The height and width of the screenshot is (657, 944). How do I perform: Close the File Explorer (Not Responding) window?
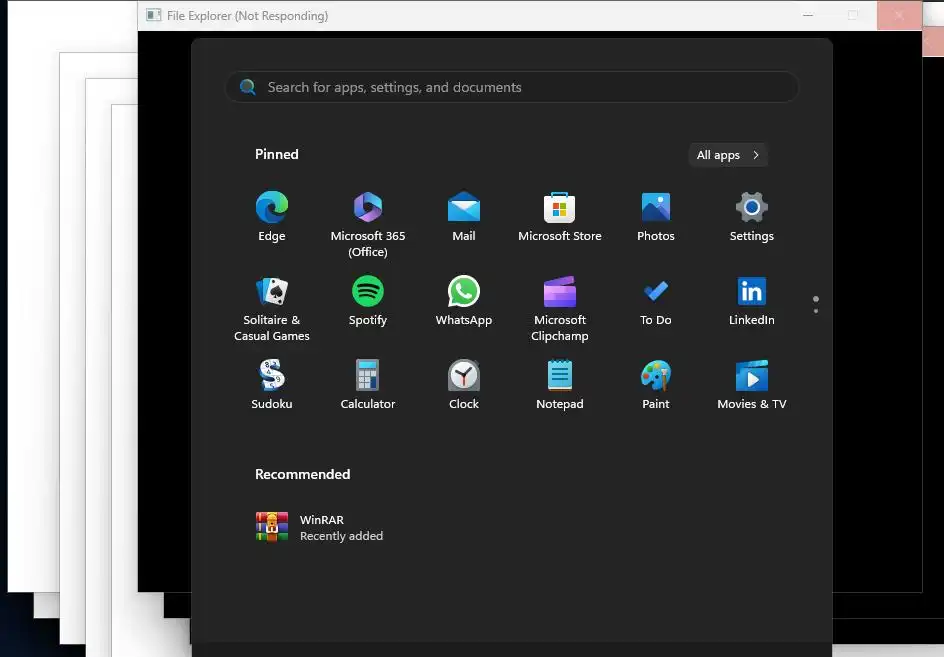(899, 15)
